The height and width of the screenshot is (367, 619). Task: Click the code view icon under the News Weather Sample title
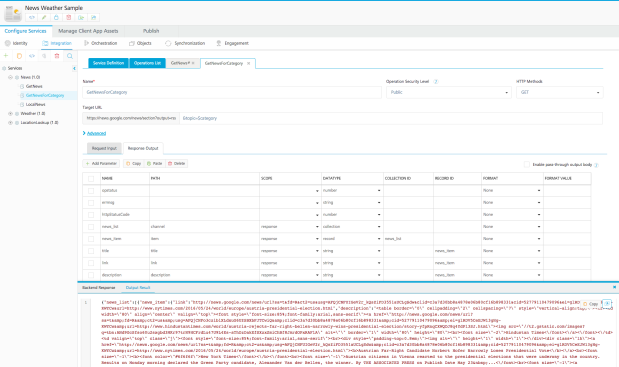point(32,17)
